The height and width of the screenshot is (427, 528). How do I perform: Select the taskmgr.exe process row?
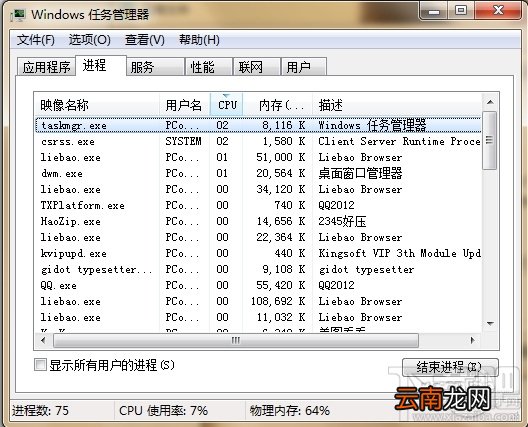[258, 125]
